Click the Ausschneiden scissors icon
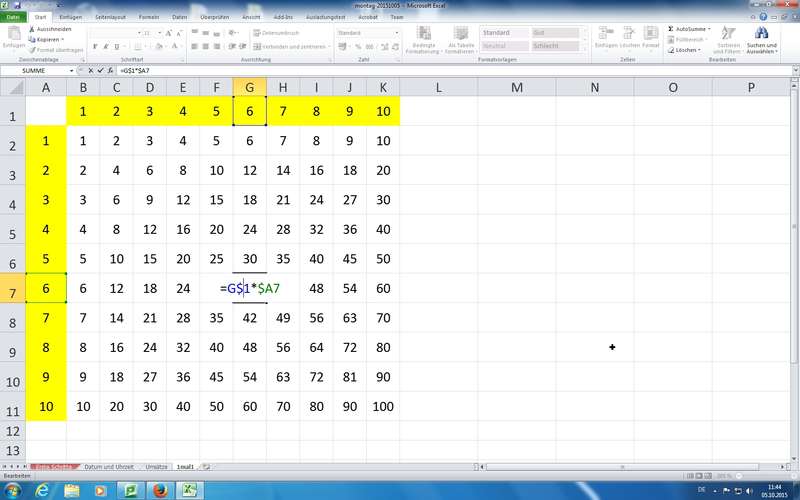Viewport: 800px width, 500px height. click(x=32, y=30)
